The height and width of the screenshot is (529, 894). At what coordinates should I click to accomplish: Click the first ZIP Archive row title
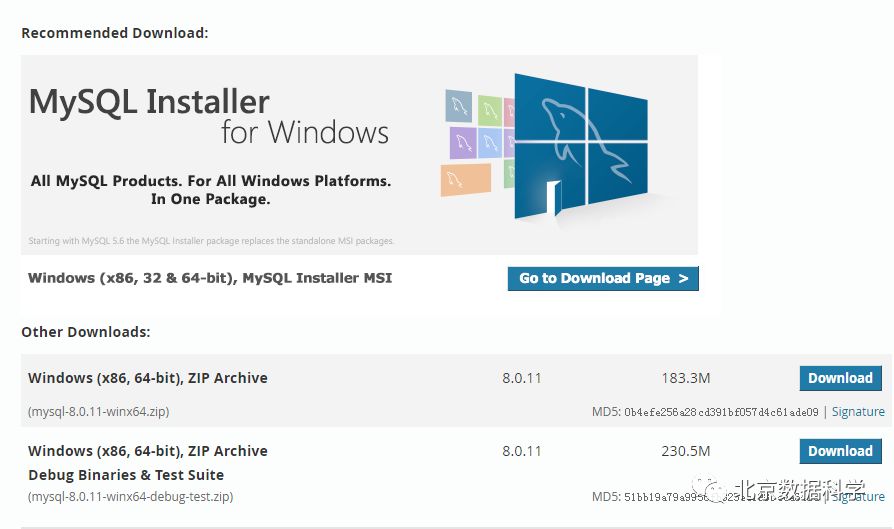point(148,378)
